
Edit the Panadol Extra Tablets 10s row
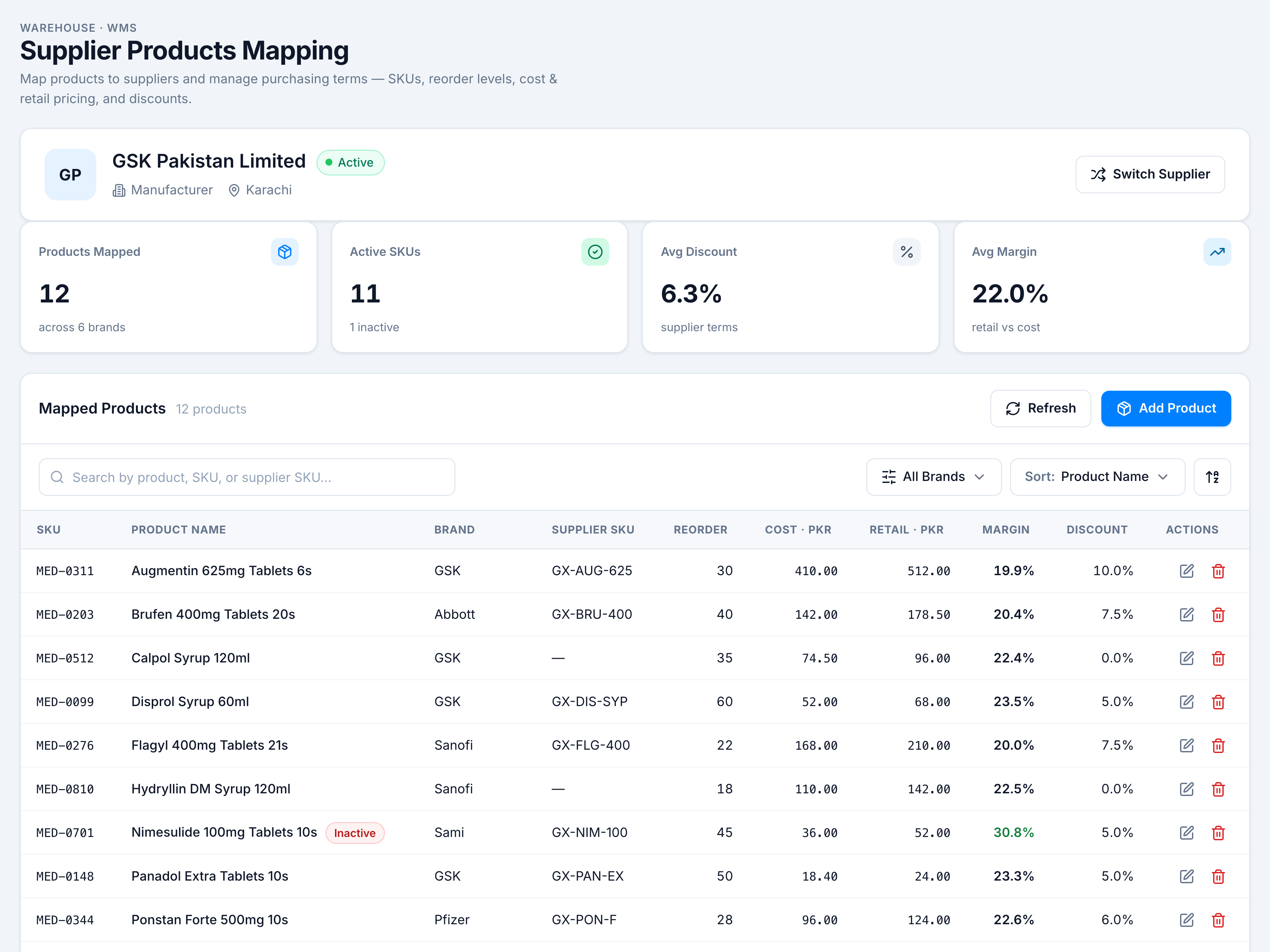coord(1186,876)
